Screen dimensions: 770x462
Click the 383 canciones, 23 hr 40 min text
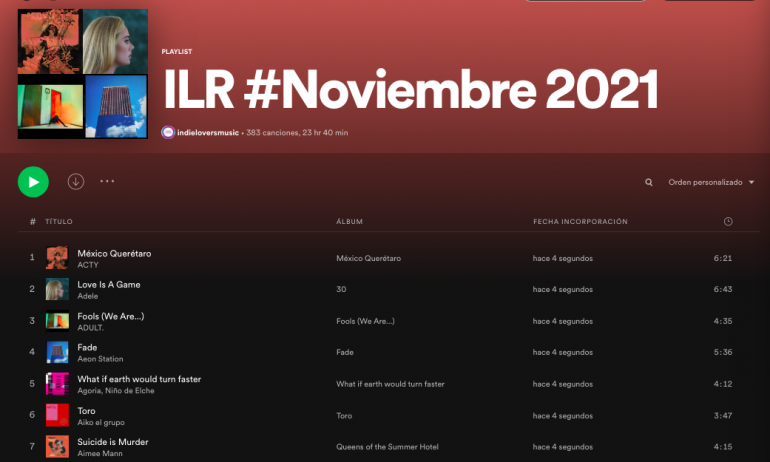point(297,133)
